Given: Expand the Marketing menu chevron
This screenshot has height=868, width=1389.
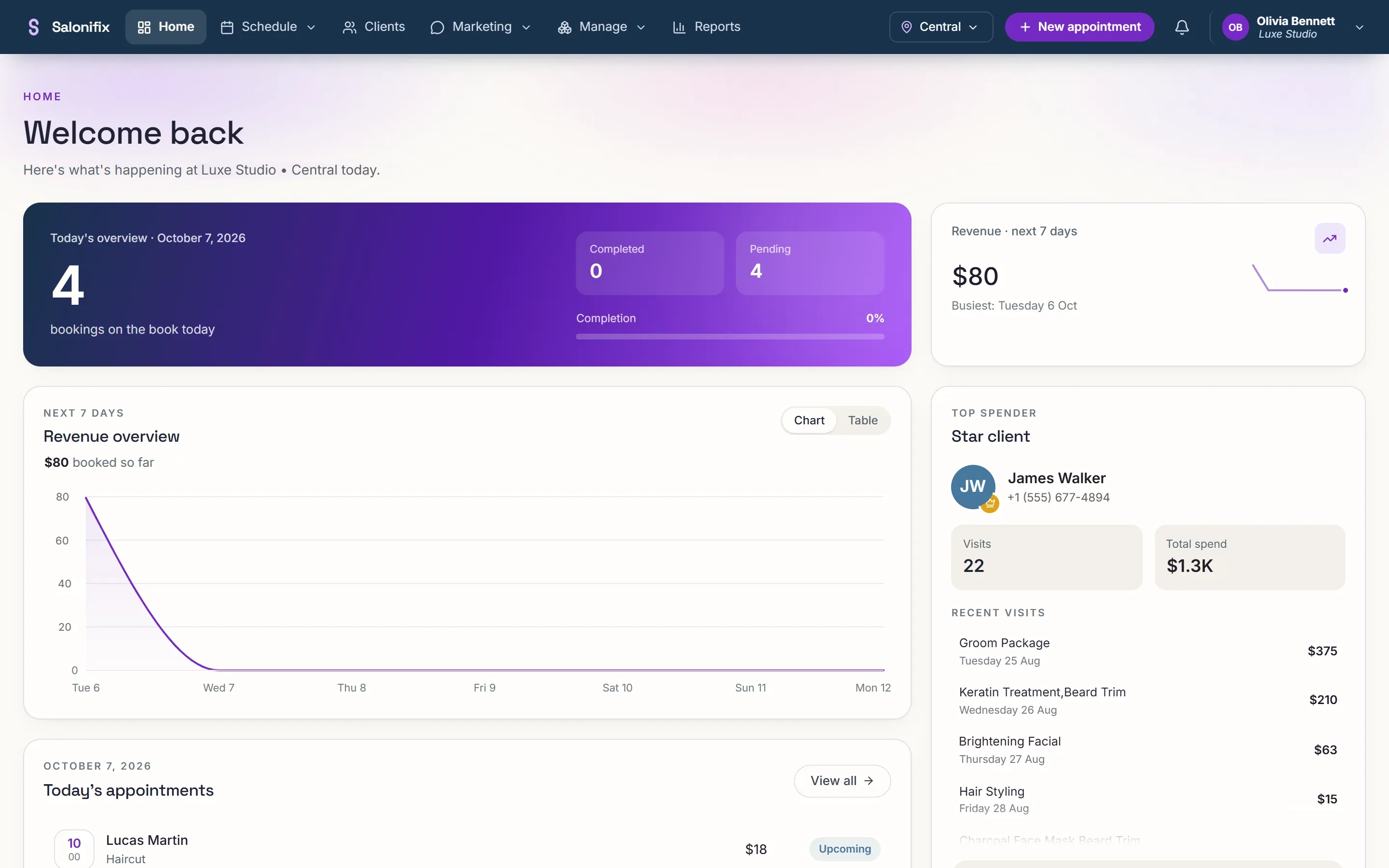Looking at the screenshot, I should [x=526, y=27].
